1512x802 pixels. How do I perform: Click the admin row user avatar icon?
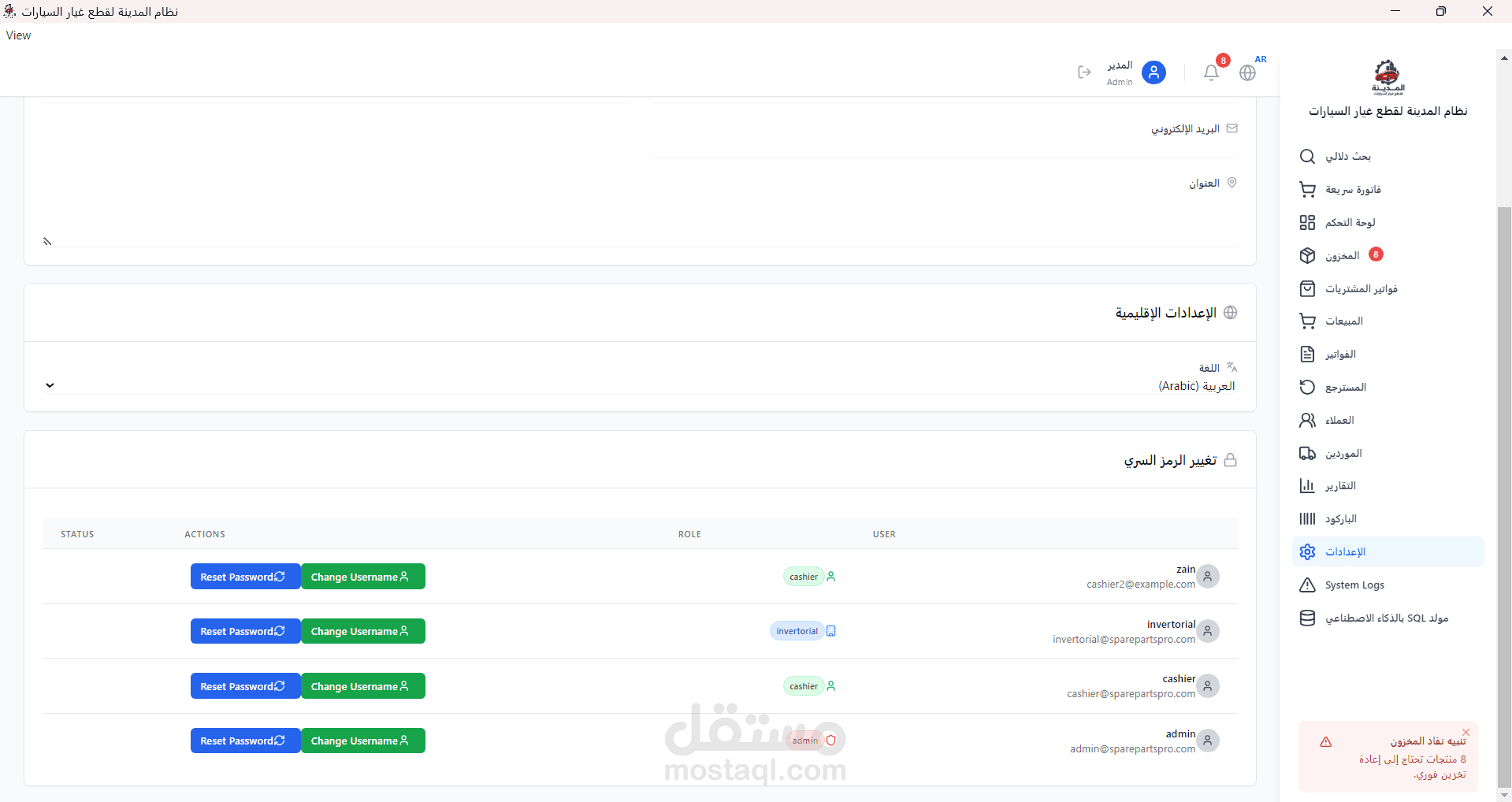[1209, 741]
